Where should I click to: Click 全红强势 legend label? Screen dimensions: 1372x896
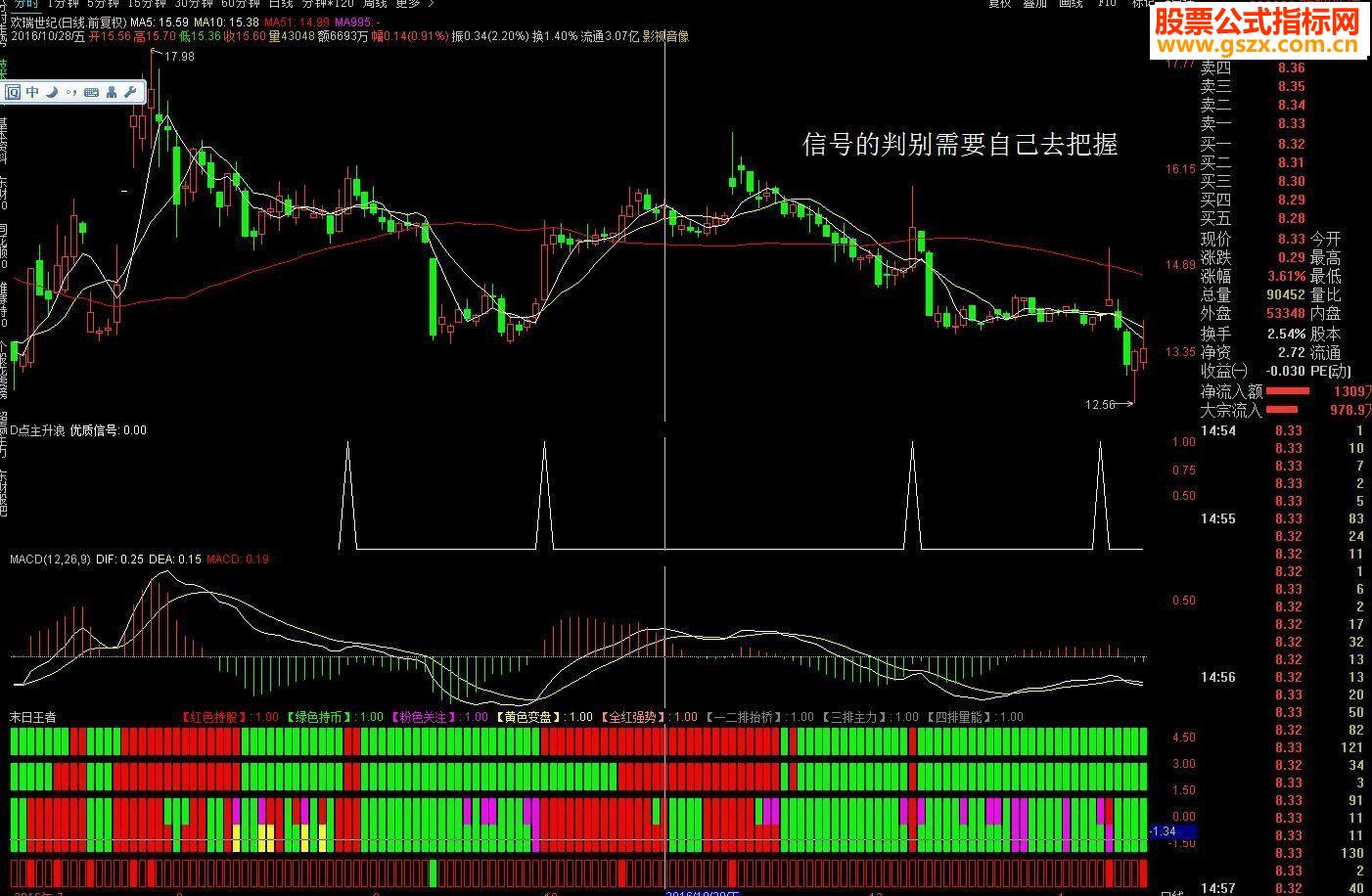[x=634, y=717]
